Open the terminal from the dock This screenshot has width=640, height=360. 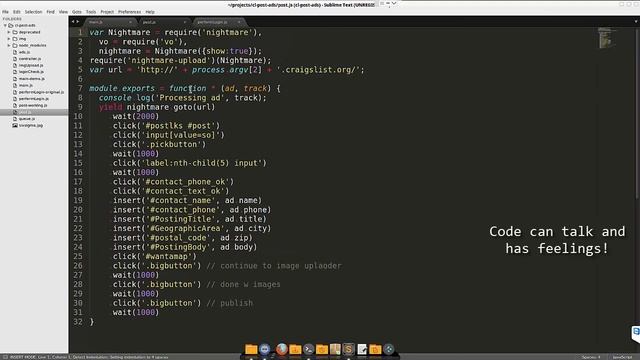309,349
